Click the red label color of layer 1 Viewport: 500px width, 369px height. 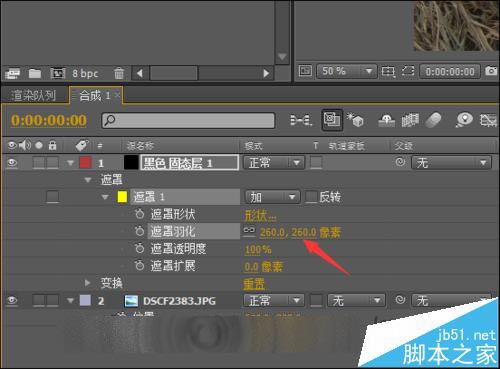(x=86, y=163)
